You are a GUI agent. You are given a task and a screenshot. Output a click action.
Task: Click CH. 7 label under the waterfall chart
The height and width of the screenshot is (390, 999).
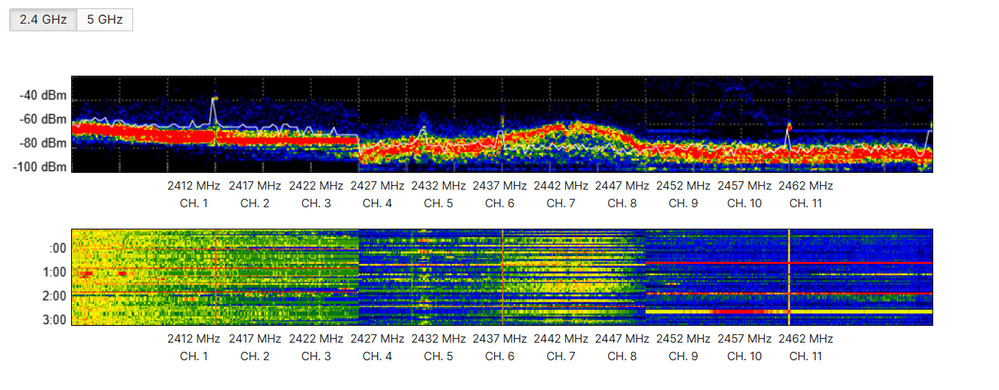[561, 356]
